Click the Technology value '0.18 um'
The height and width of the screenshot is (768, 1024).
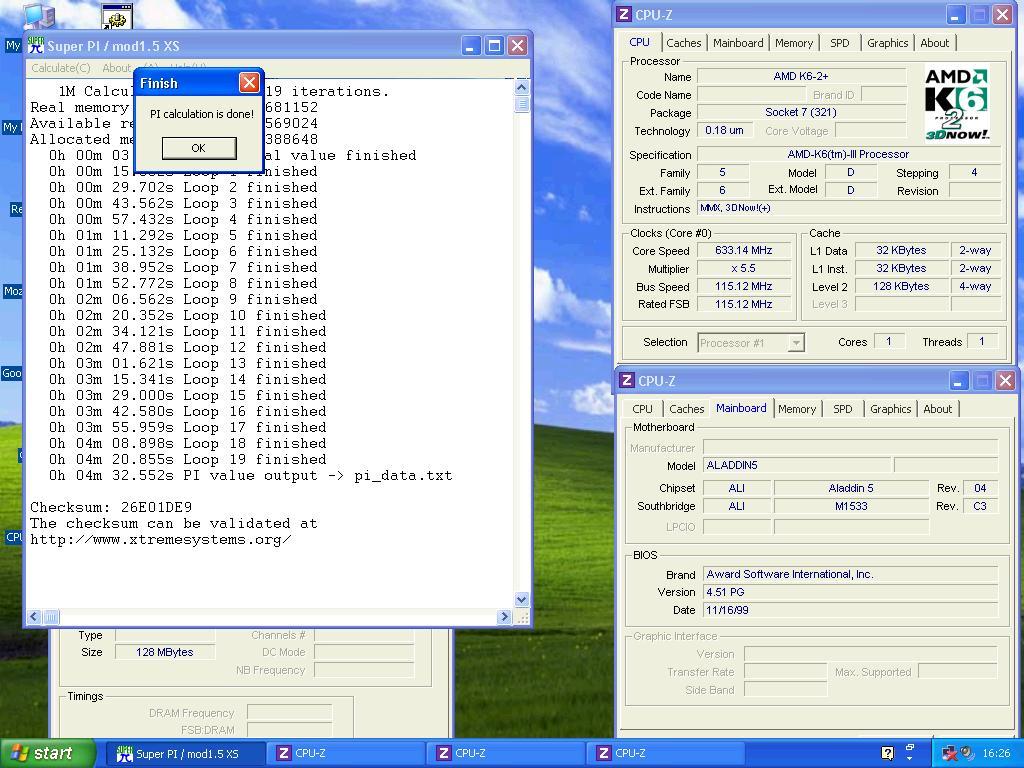point(724,131)
